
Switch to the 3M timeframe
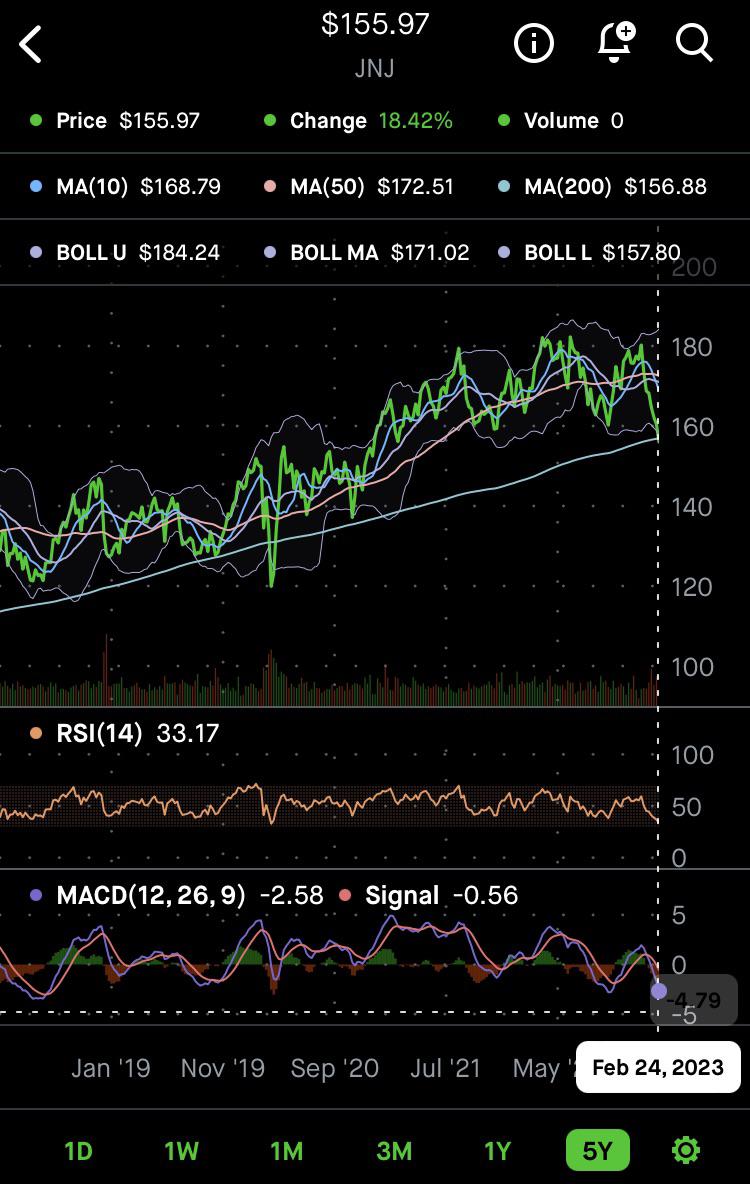point(394,1151)
